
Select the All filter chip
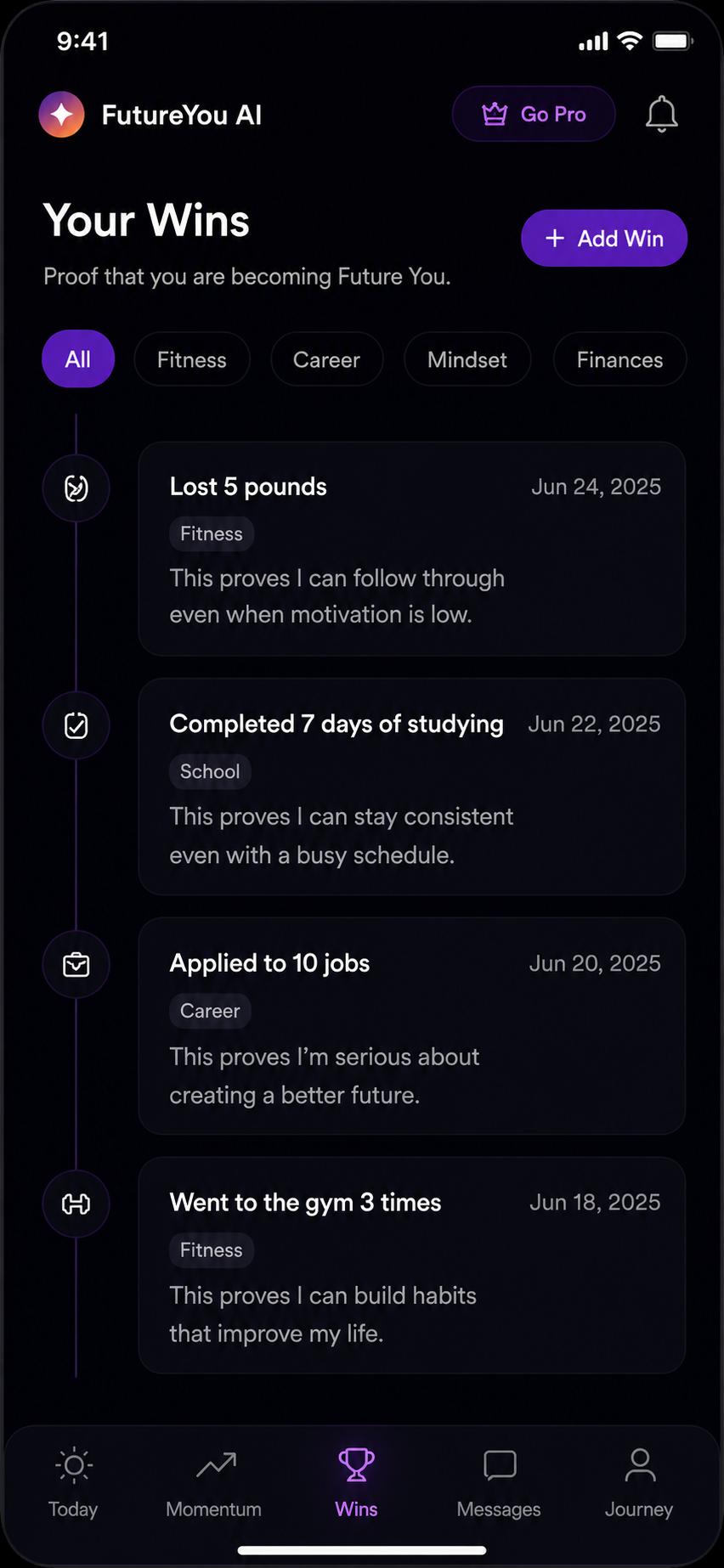[x=78, y=359]
